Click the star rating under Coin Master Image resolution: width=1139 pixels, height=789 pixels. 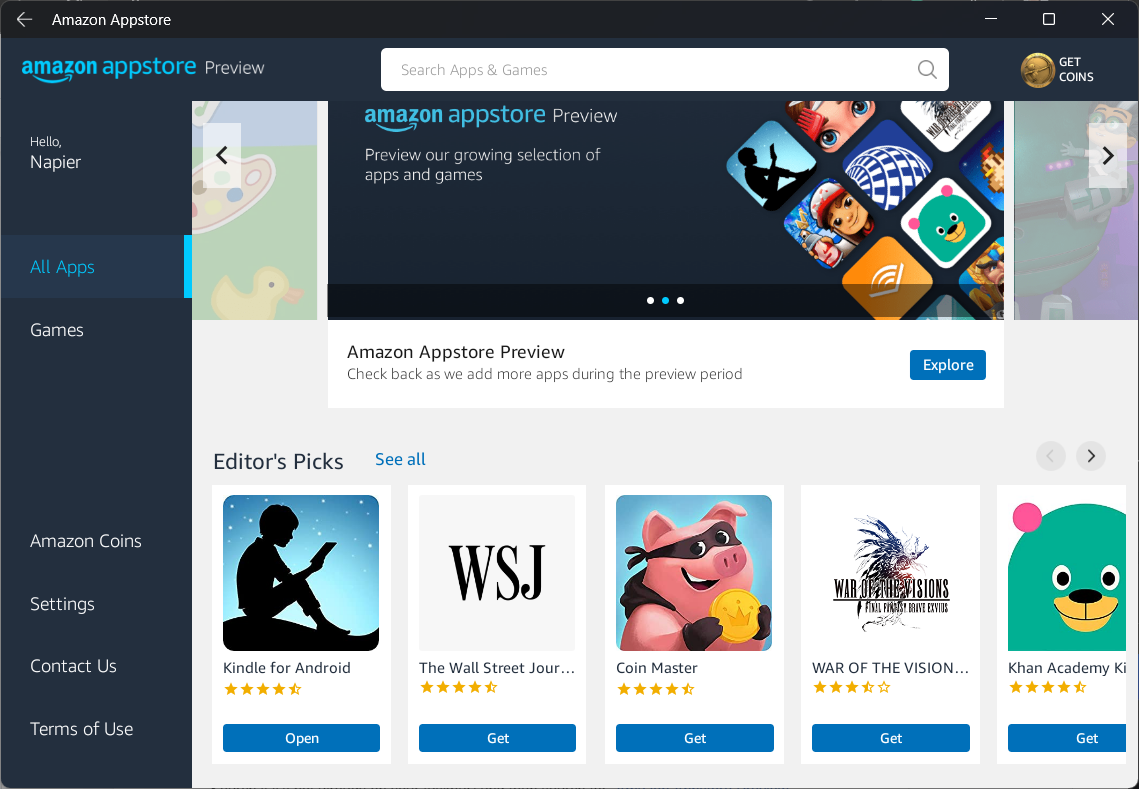[x=656, y=688]
